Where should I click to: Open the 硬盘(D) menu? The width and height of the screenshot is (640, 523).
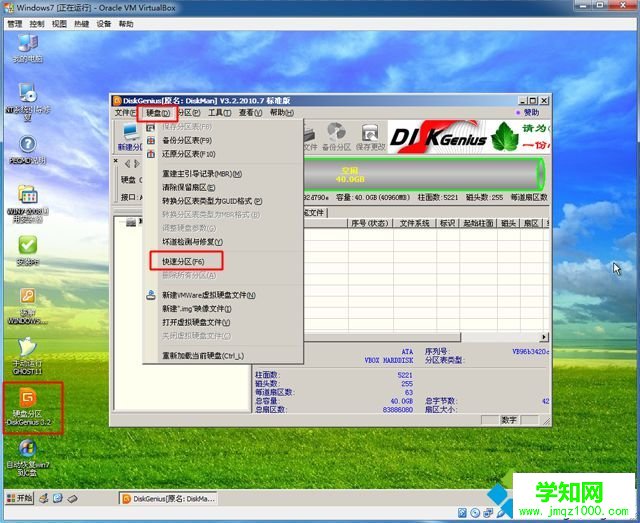click(158, 113)
